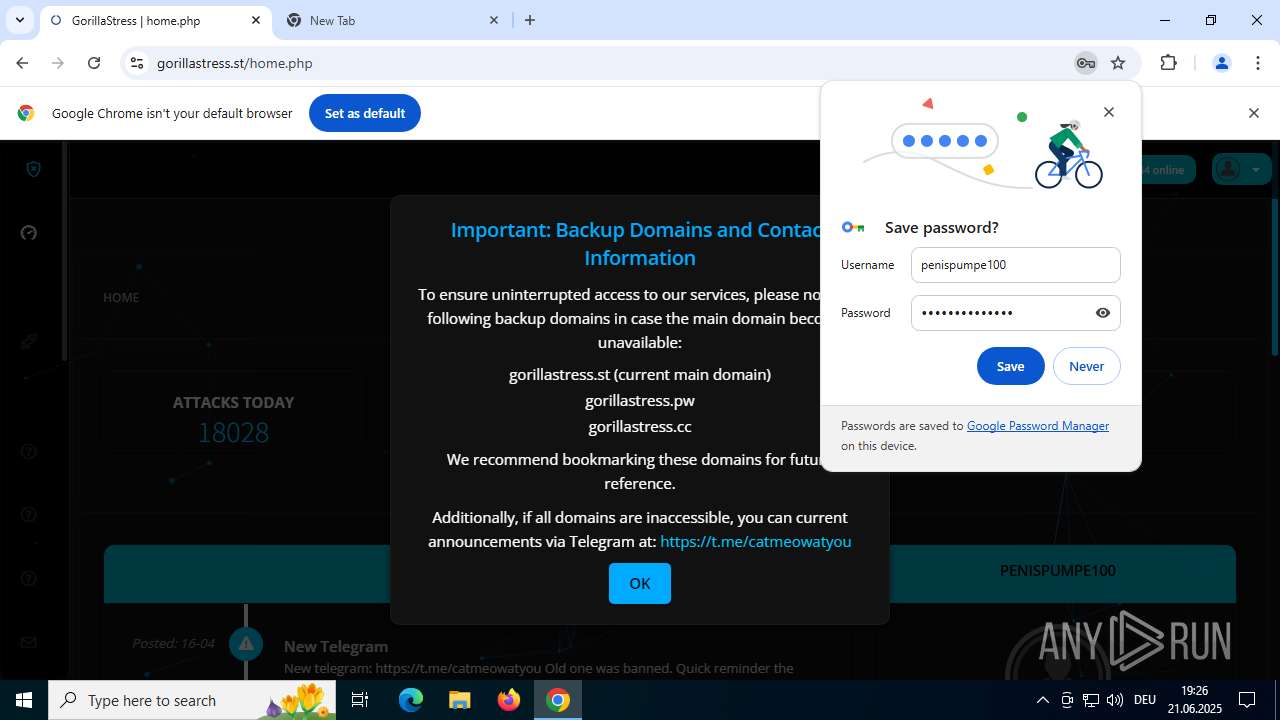Bookmark this page with star icon
This screenshot has height=720, width=1280.
coord(1118,63)
